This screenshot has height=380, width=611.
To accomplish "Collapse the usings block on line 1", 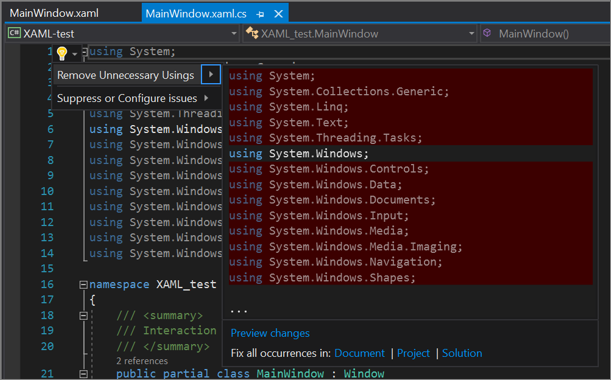I will [x=85, y=51].
